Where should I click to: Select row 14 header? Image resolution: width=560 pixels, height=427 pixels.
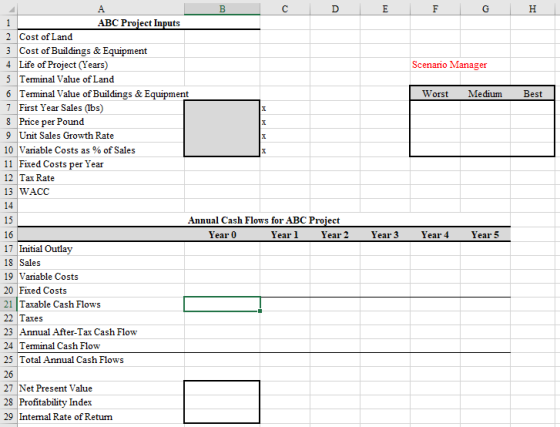[9, 206]
